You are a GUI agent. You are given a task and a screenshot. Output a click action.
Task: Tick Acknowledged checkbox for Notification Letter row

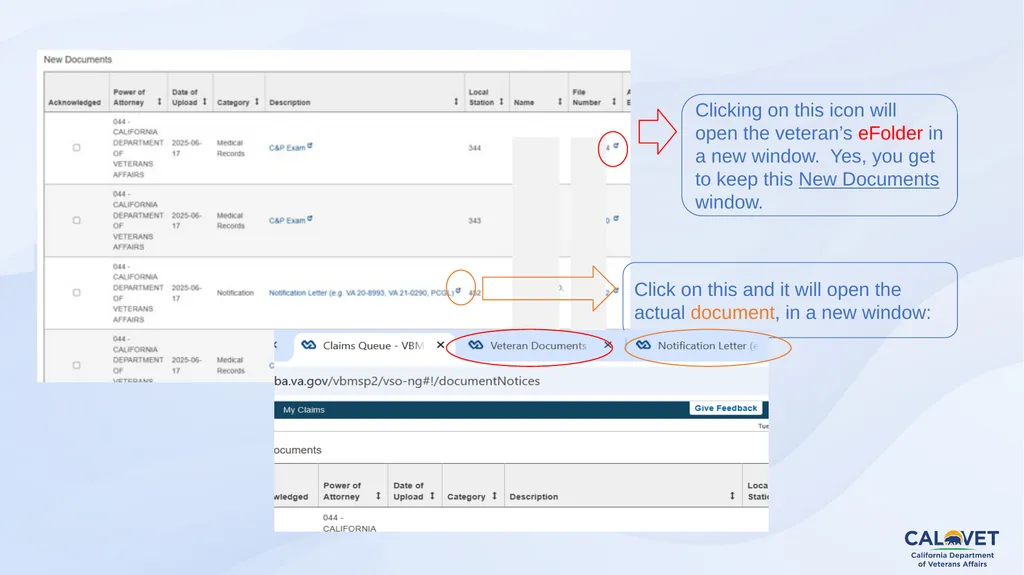coord(76,293)
